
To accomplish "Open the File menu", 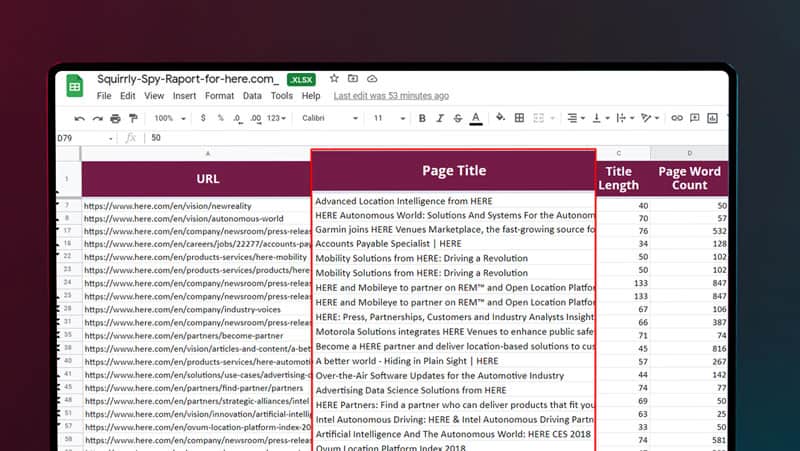I will (x=104, y=96).
